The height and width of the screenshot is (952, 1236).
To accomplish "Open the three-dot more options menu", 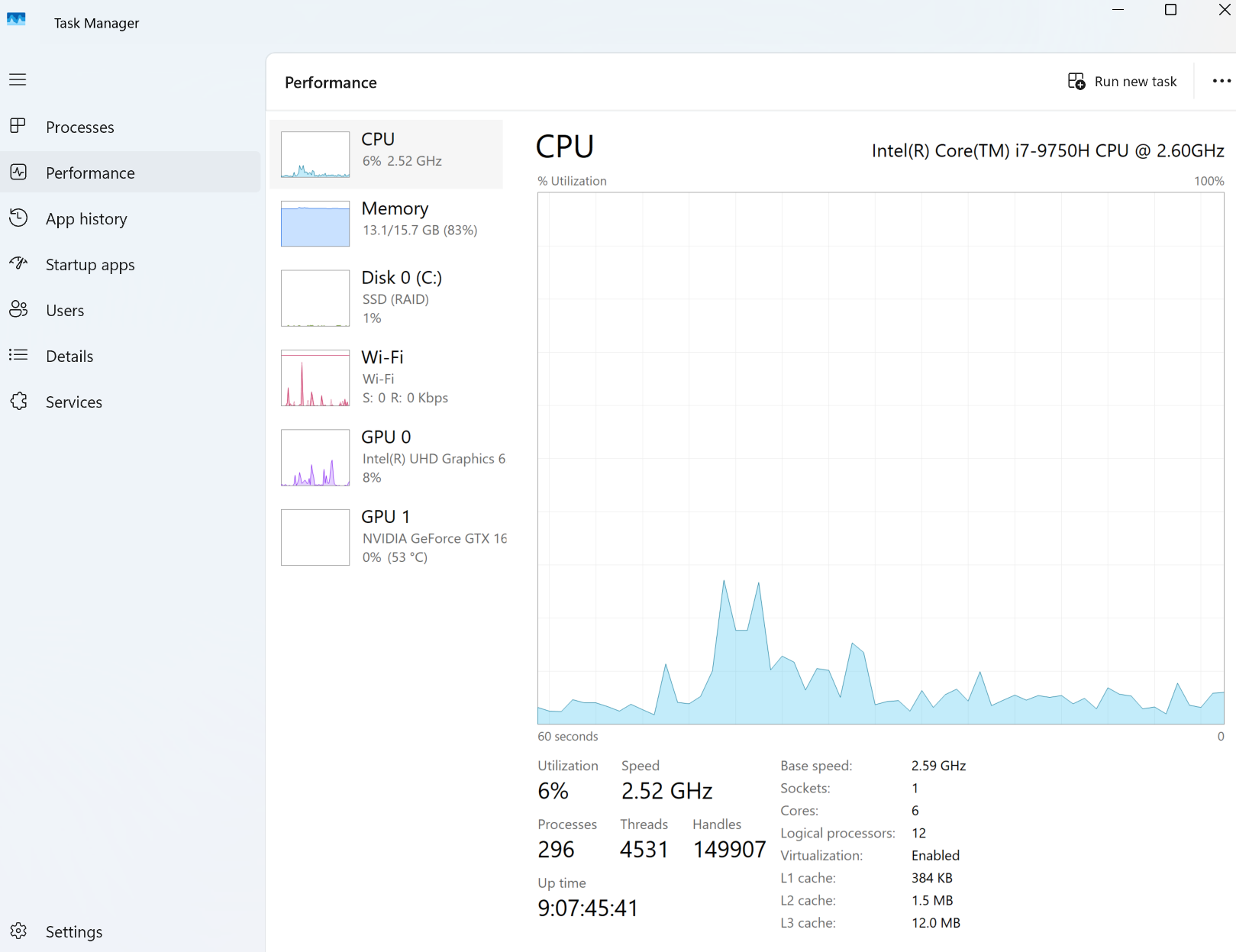I will 1221,81.
